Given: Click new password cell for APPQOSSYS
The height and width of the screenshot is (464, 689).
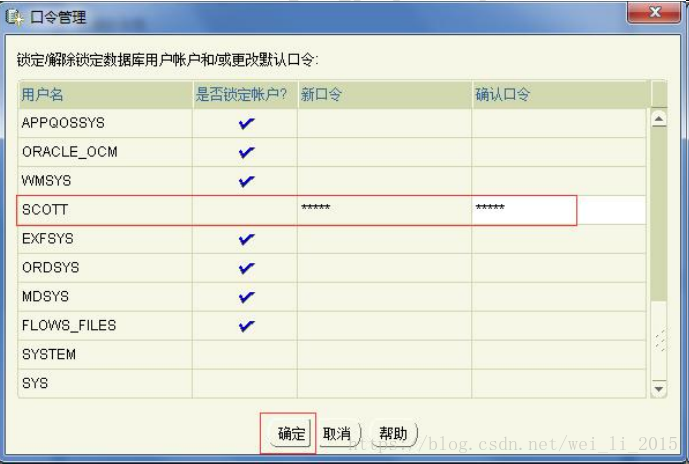Looking at the screenshot, I should coord(384,123).
